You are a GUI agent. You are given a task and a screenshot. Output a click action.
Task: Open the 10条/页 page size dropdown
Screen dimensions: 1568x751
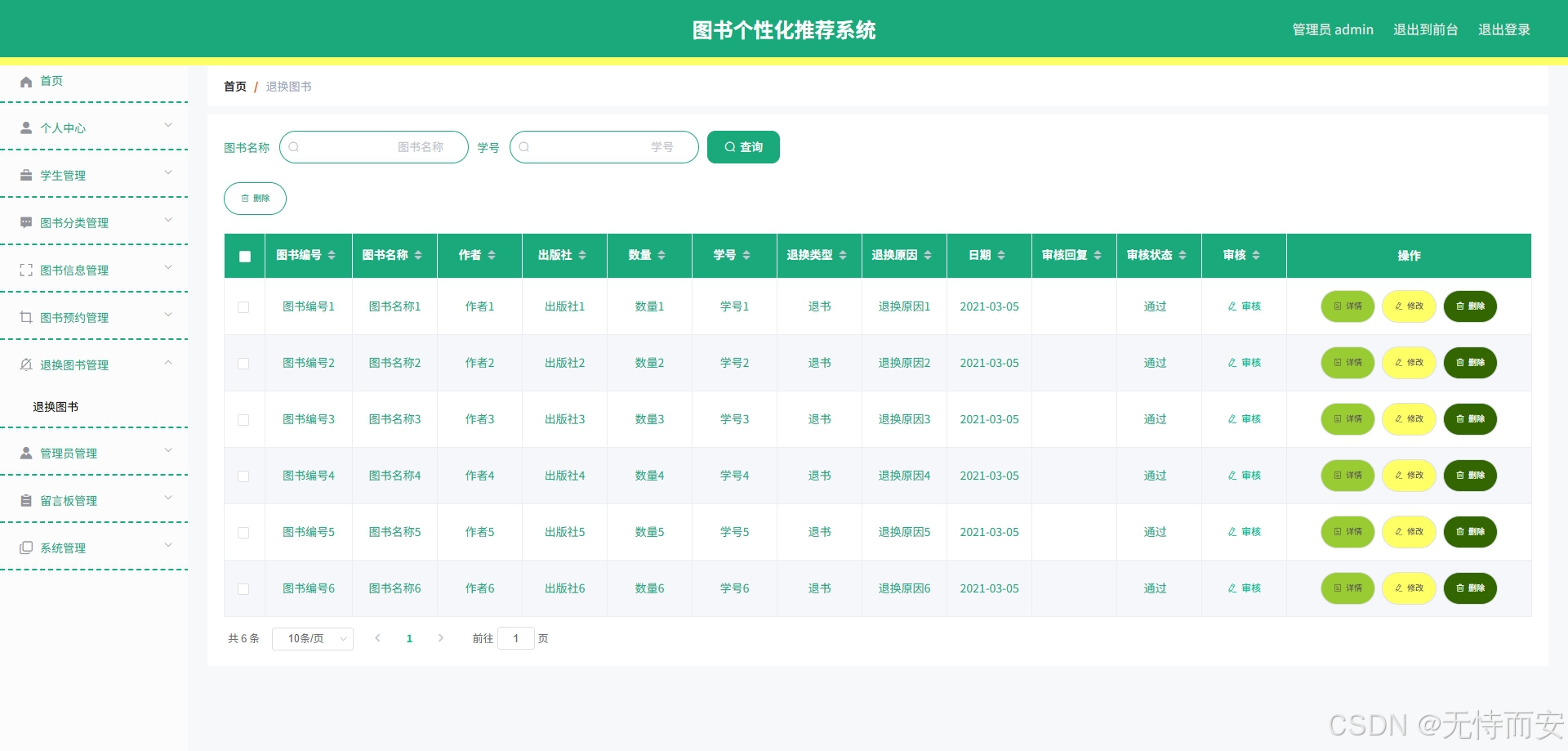pyautogui.click(x=313, y=638)
